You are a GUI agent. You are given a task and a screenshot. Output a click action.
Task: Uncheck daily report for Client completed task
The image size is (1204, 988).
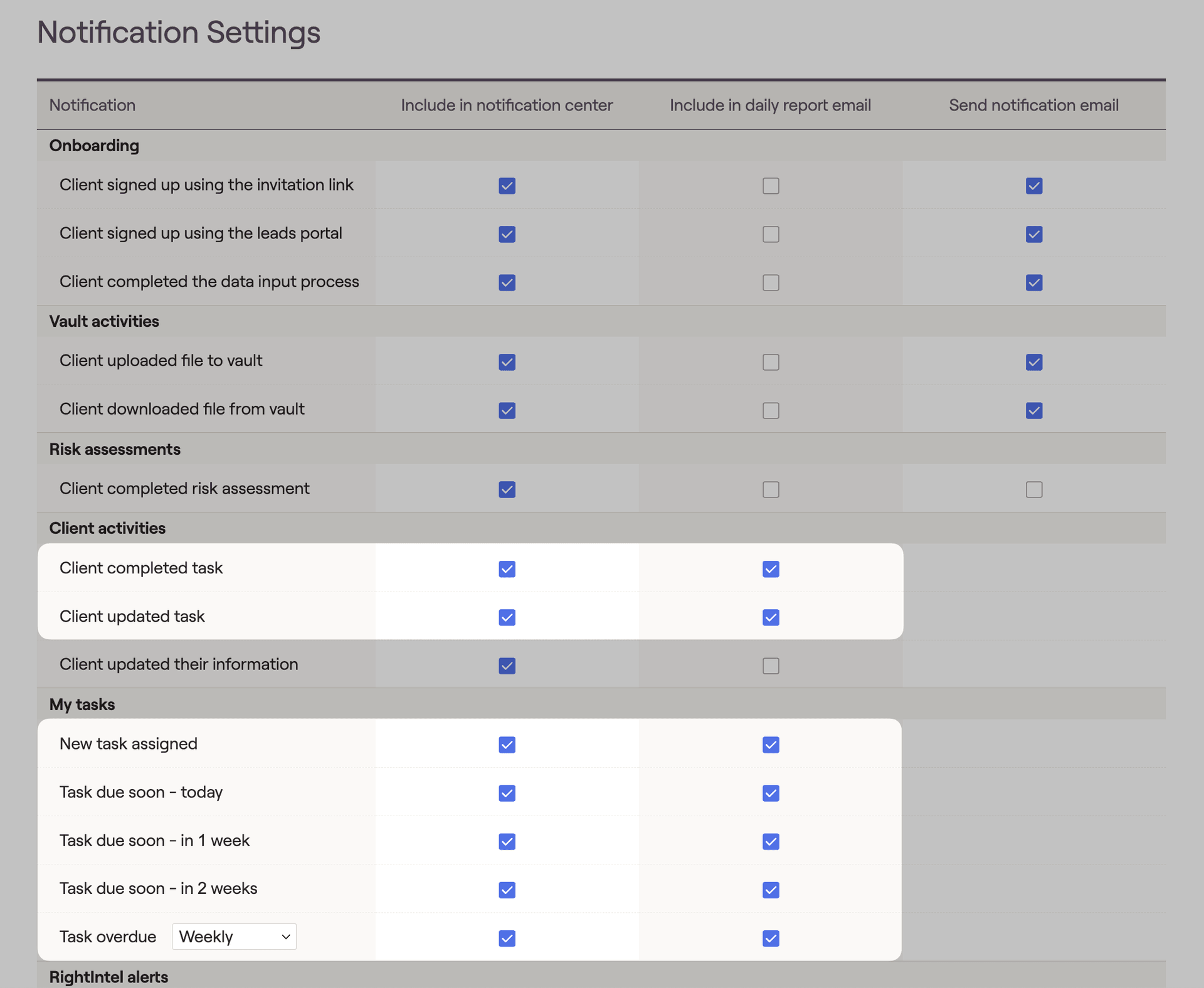(x=771, y=569)
